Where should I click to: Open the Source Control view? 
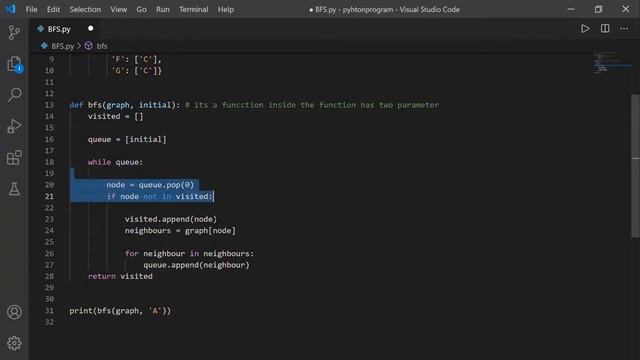(14, 33)
